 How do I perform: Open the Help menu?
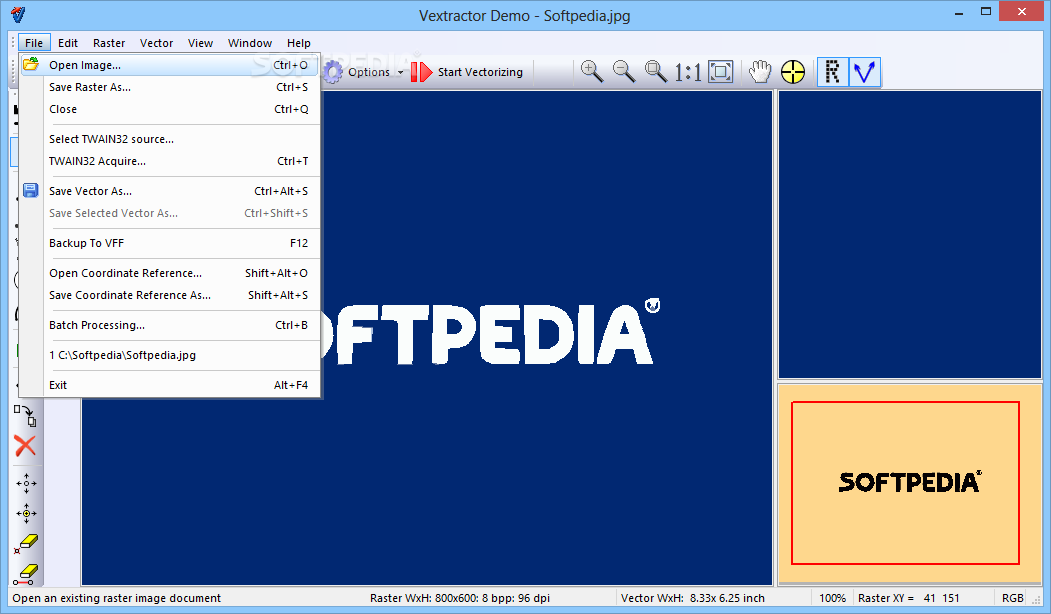click(298, 43)
